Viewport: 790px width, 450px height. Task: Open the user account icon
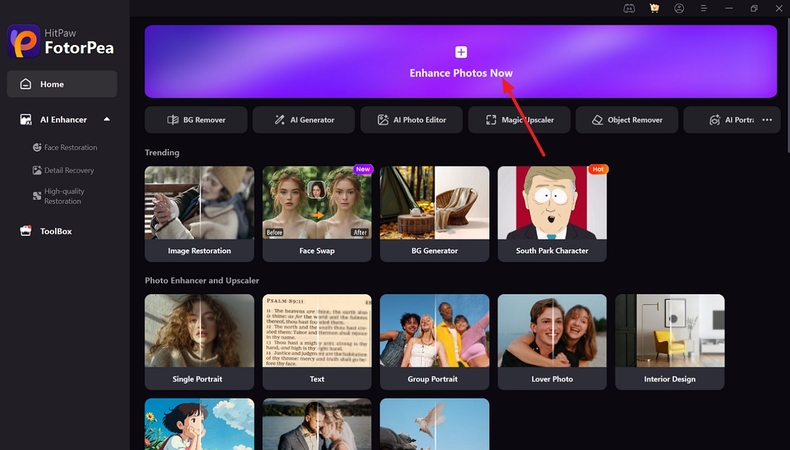pyautogui.click(x=679, y=9)
